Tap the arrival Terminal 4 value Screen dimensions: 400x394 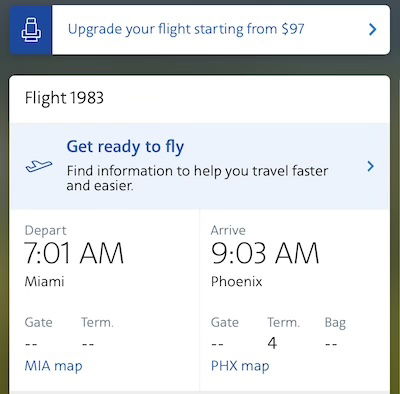click(272, 343)
